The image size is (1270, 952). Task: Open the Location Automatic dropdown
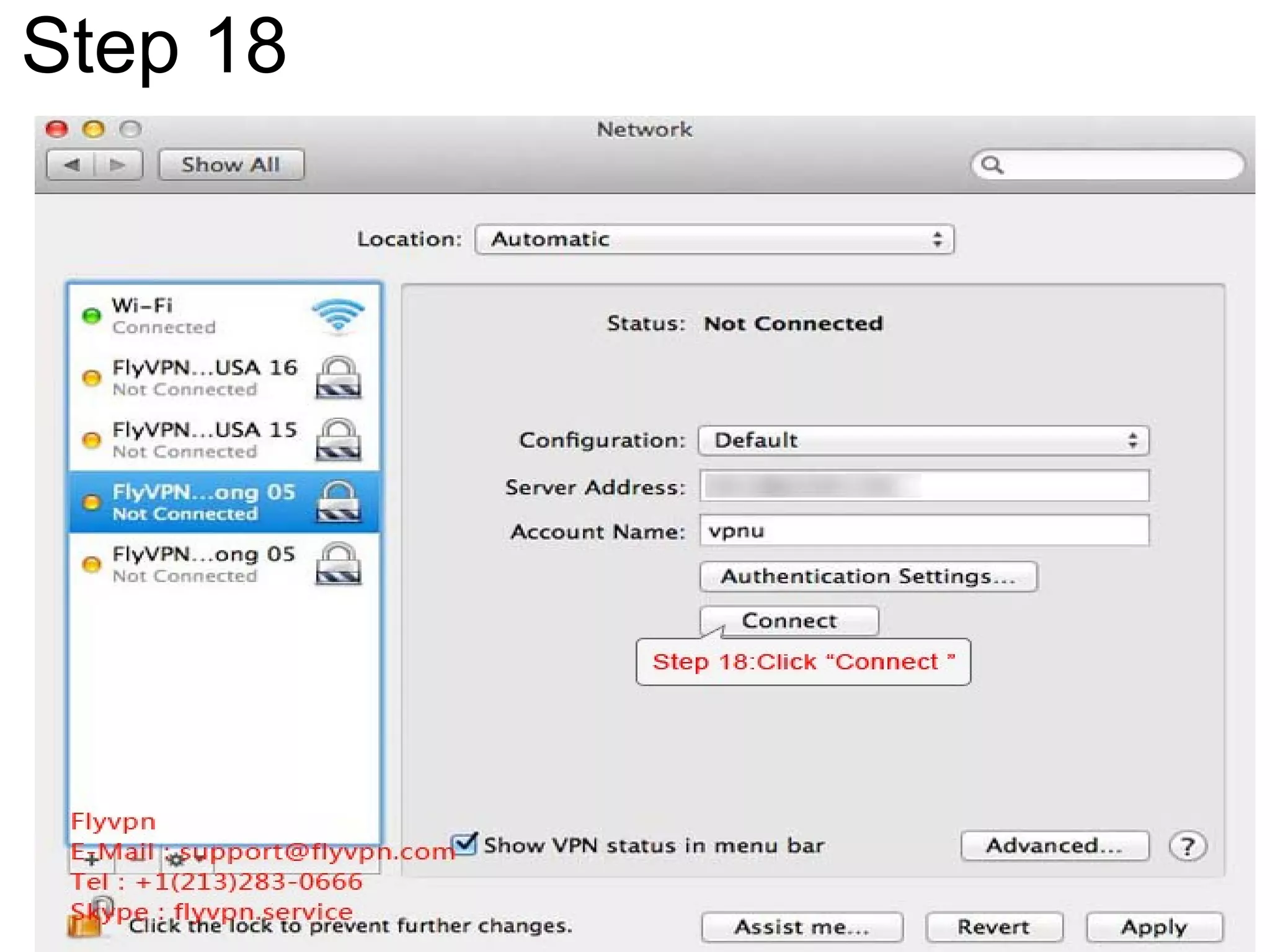pos(714,240)
